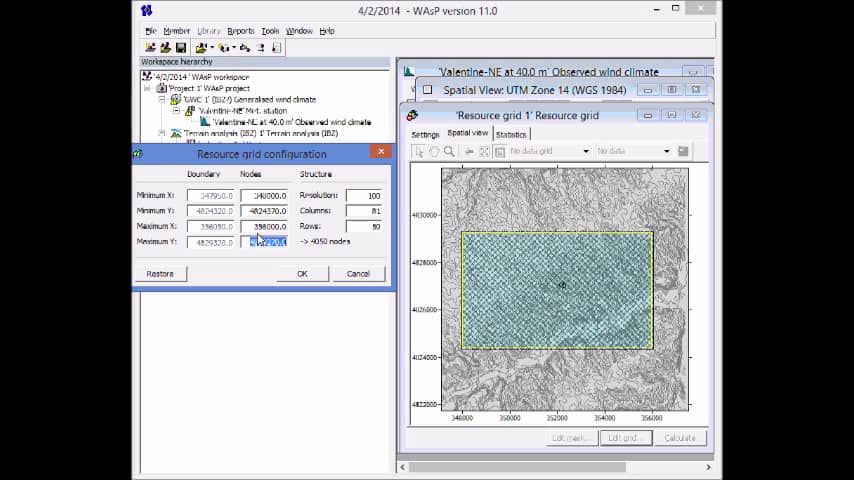Click the Columns value field
This screenshot has width=854, height=480.
[x=363, y=211]
